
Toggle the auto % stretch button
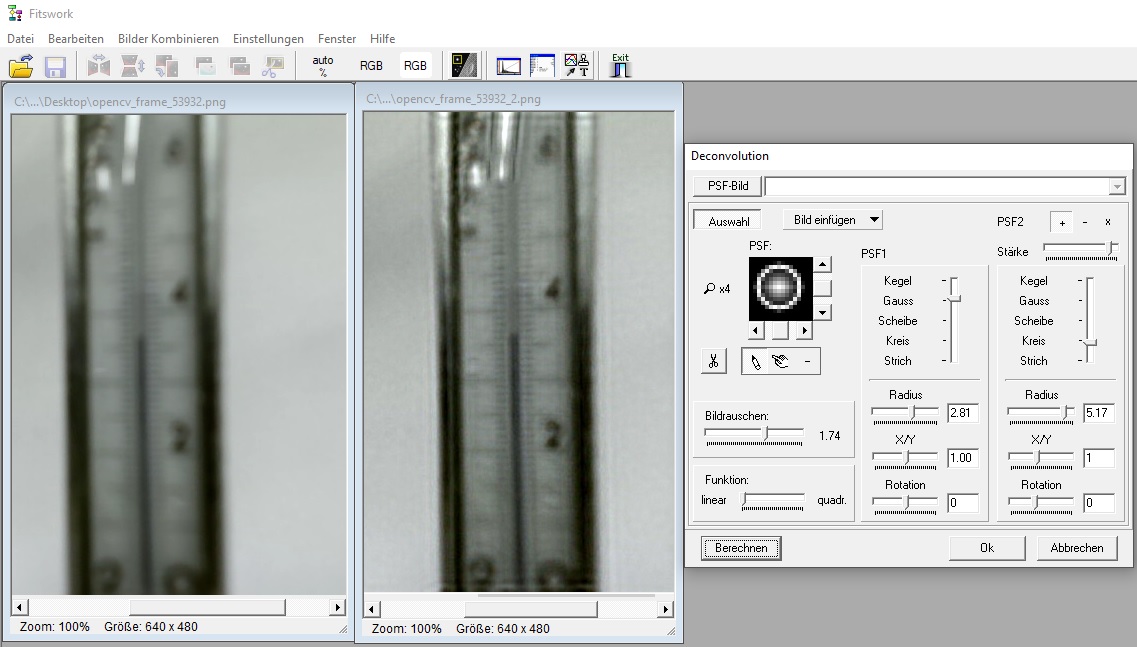coord(323,66)
